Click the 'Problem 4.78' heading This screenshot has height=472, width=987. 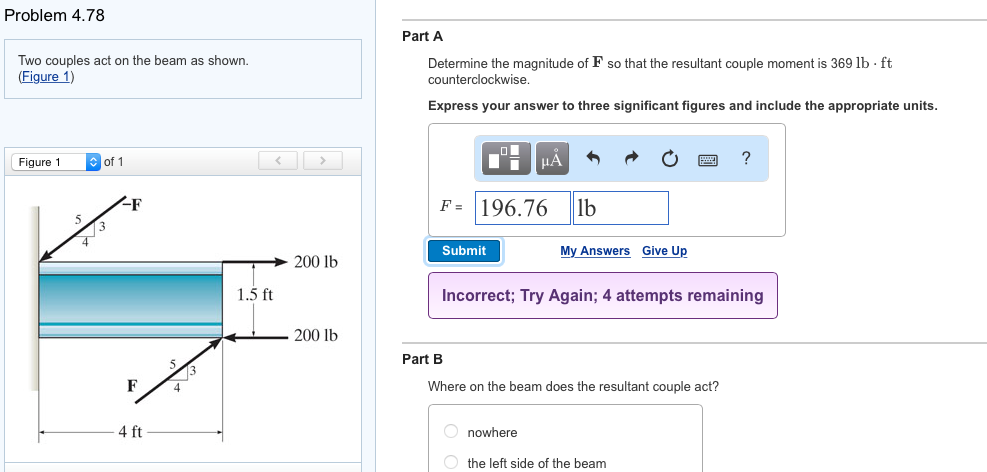[x=54, y=15]
